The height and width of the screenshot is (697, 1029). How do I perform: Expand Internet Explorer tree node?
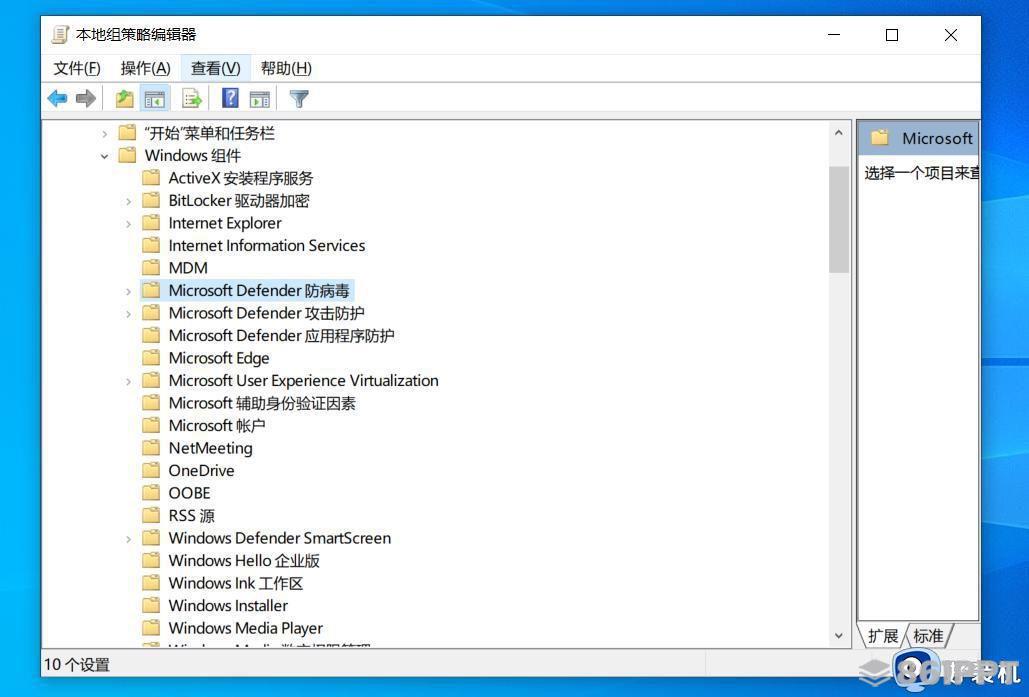[129, 224]
